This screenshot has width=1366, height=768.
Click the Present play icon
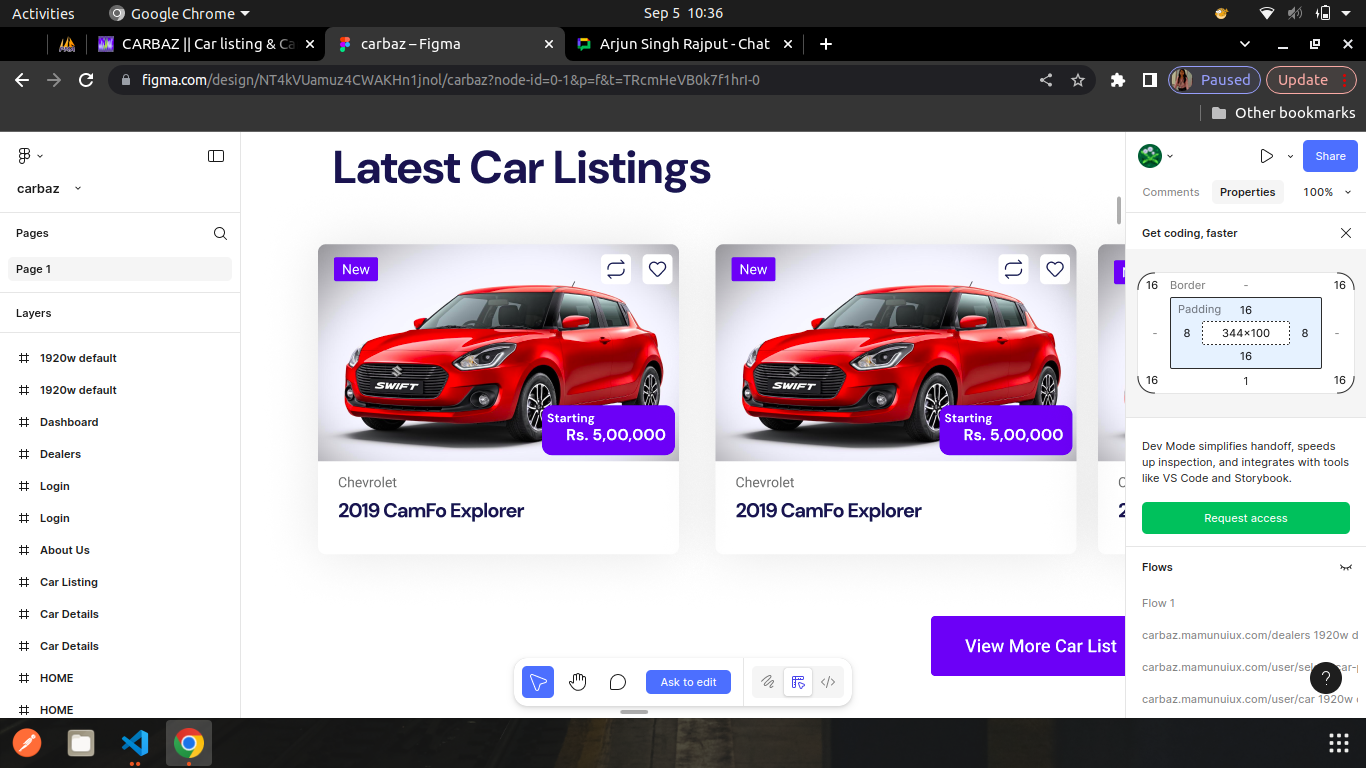pyautogui.click(x=1266, y=156)
